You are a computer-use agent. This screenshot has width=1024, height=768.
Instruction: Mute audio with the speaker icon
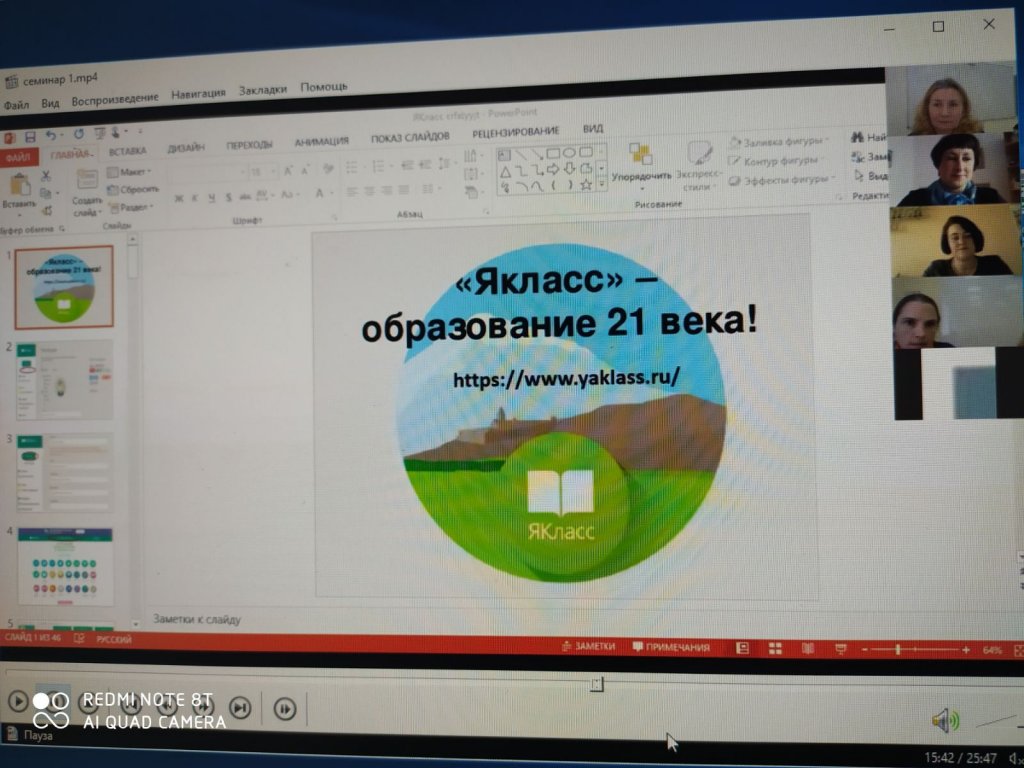point(943,719)
